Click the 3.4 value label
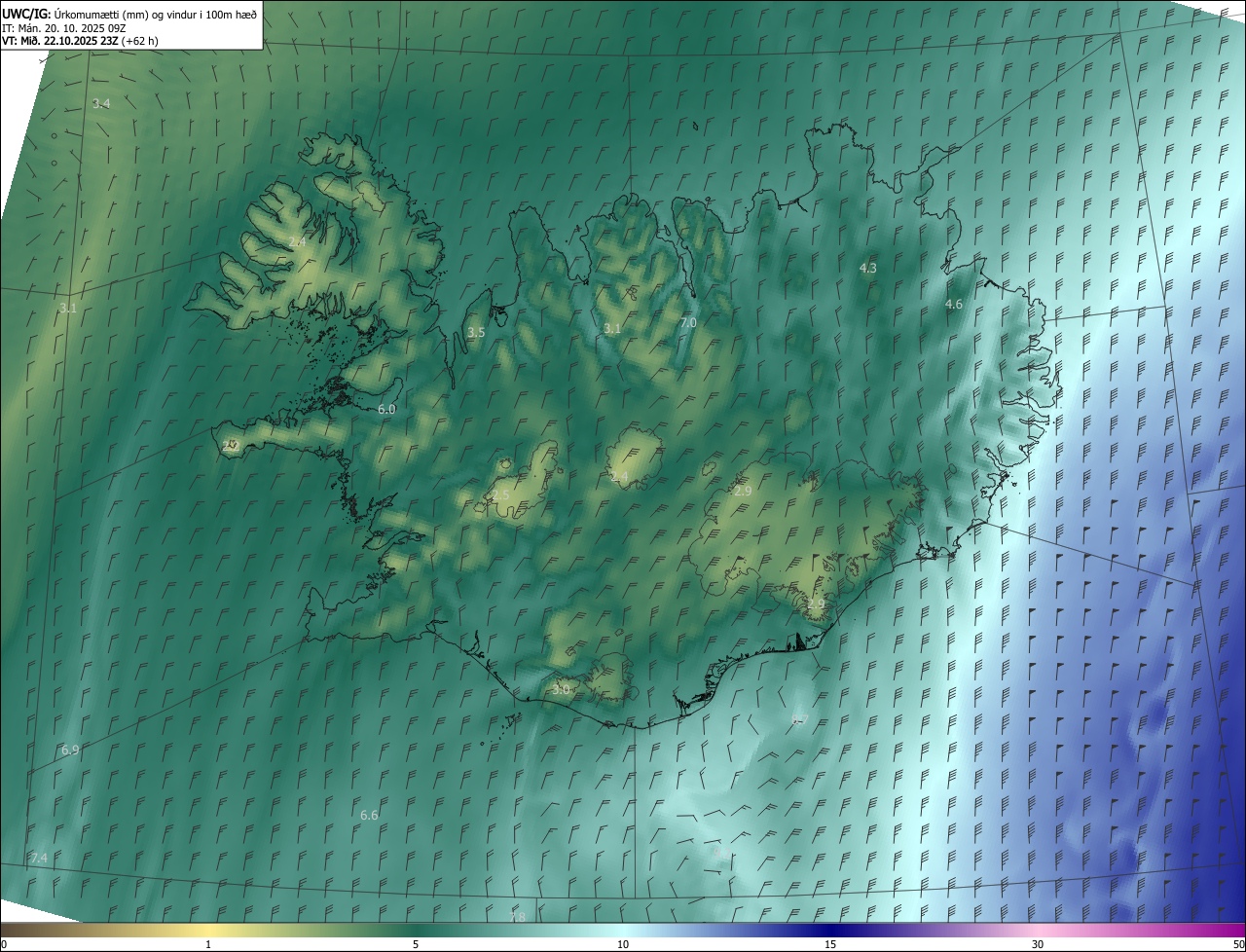The height and width of the screenshot is (952, 1246). [x=101, y=103]
